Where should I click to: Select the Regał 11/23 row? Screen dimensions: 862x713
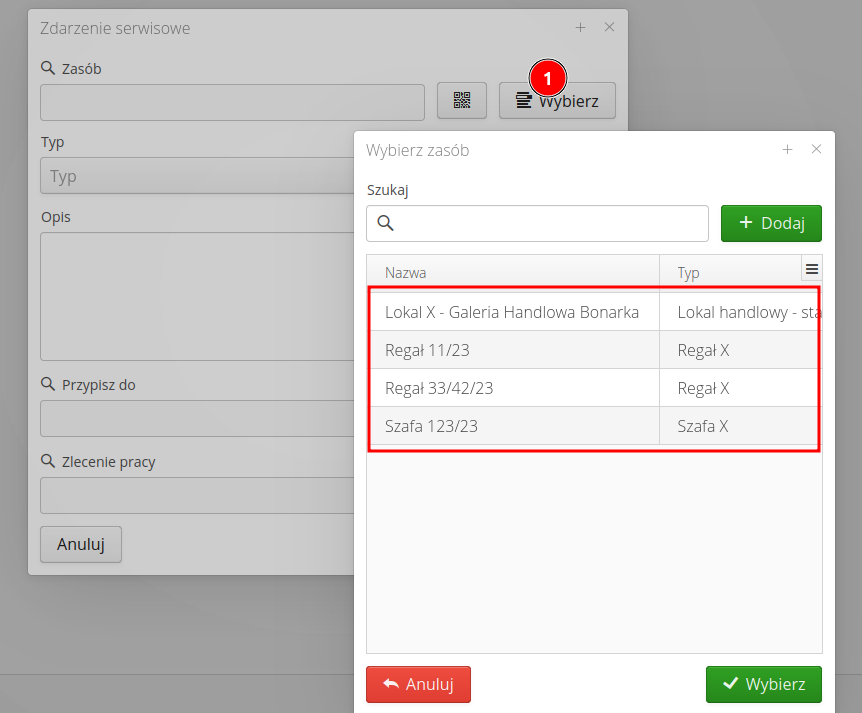511,350
